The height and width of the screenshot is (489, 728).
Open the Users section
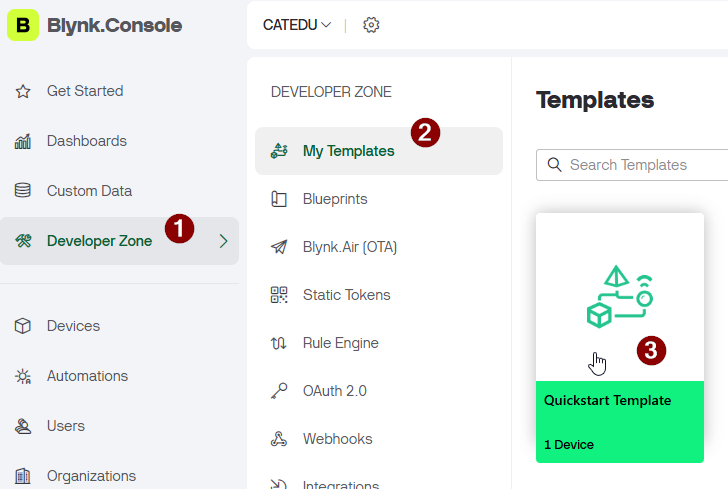pyautogui.click(x=66, y=426)
